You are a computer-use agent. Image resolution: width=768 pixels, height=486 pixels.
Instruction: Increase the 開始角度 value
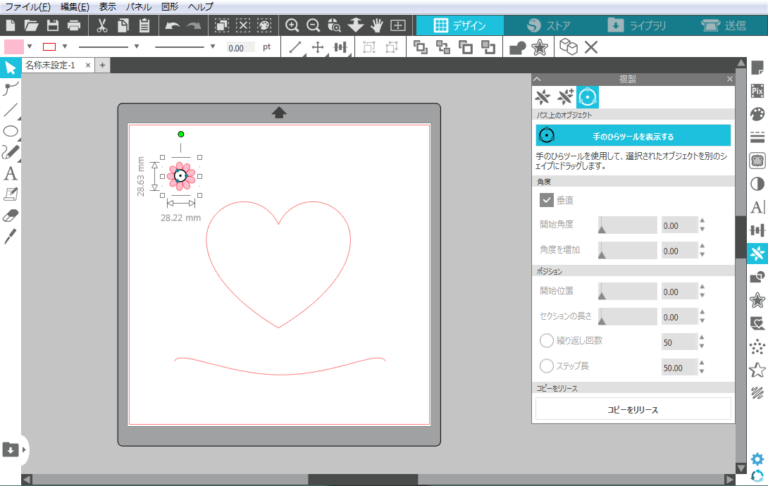click(x=702, y=221)
